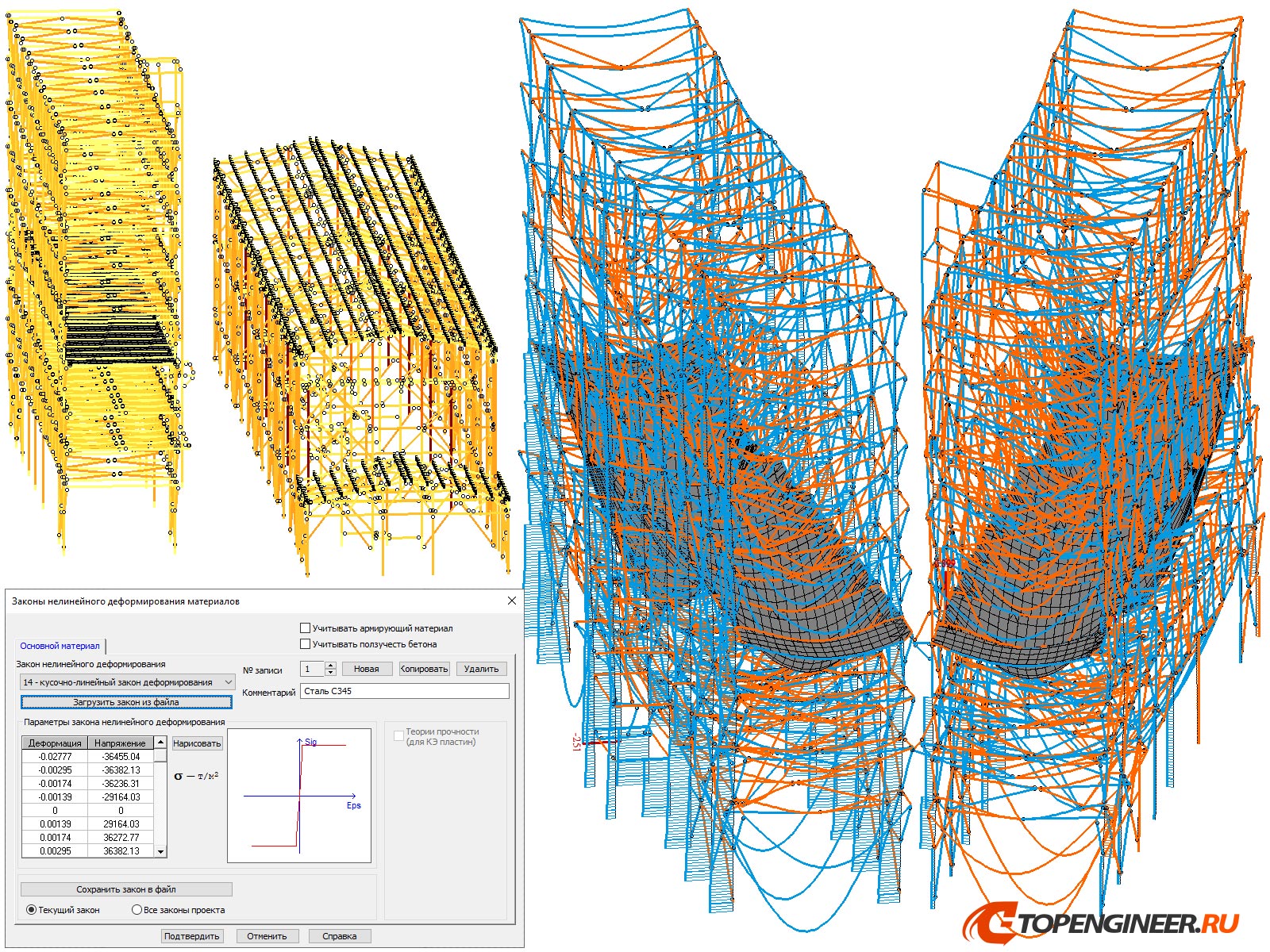Viewport: 1270px width, 952px height.
Task: Click the table scroll up arrow
Action: [x=160, y=743]
